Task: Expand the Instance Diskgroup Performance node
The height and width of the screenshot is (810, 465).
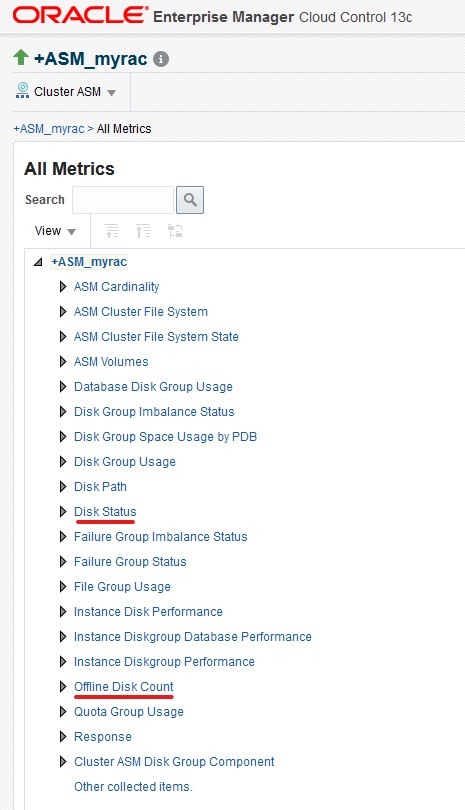Action: pos(63,661)
